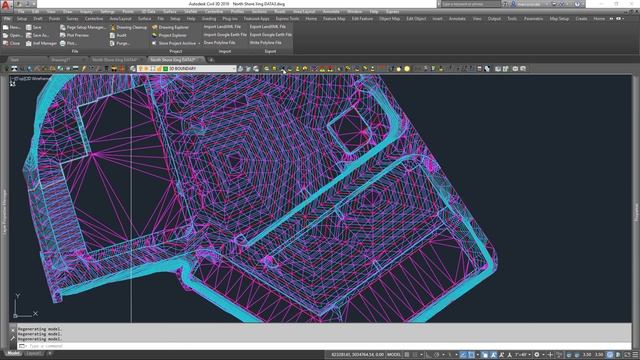Click the viewport controls label in the drawing's top-left corner
This screenshot has height=360, width=640.
(31, 78)
